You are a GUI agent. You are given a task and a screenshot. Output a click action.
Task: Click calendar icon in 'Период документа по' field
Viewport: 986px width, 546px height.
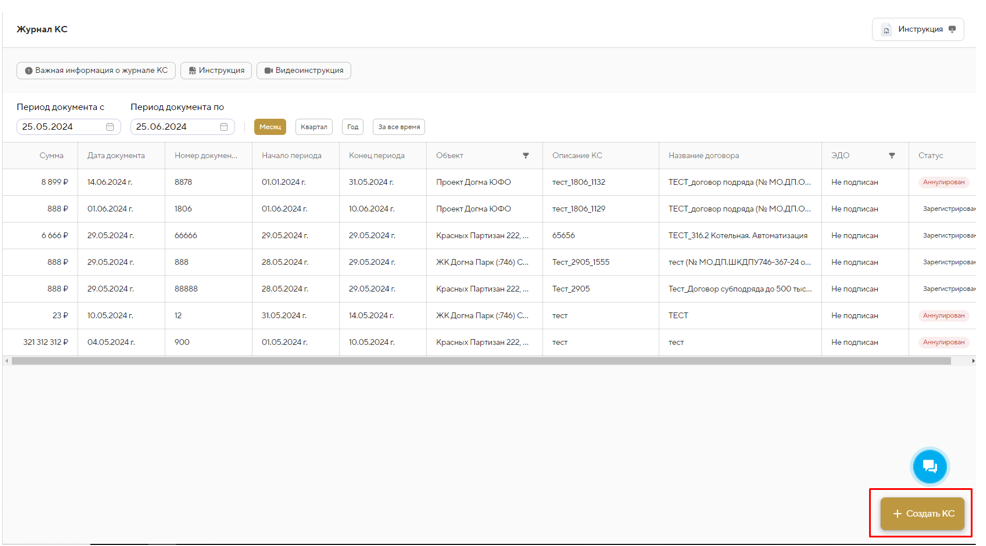(224, 127)
